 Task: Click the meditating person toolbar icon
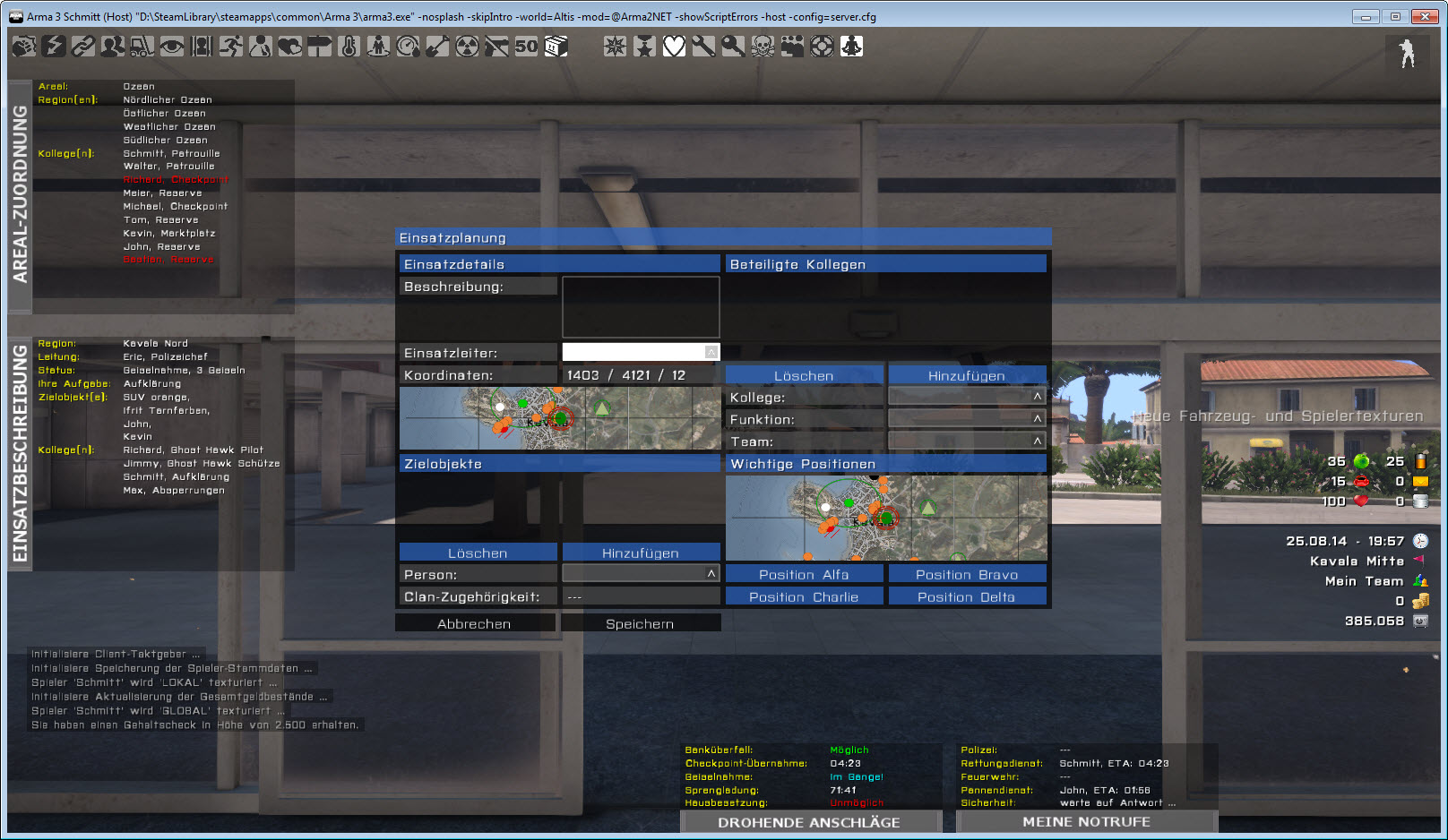(x=852, y=47)
